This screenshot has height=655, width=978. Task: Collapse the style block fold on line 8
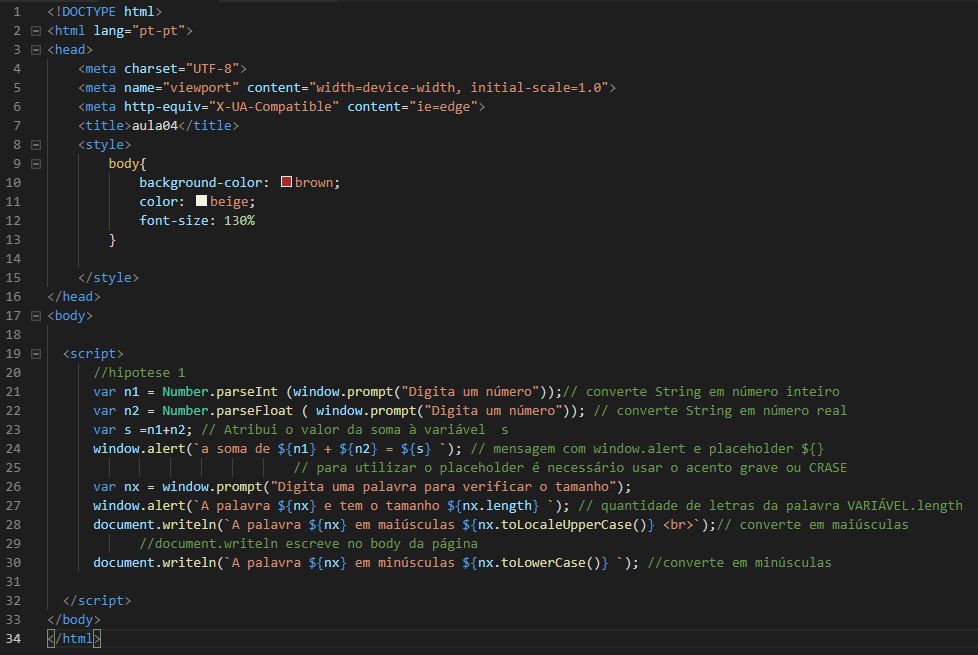[36, 145]
